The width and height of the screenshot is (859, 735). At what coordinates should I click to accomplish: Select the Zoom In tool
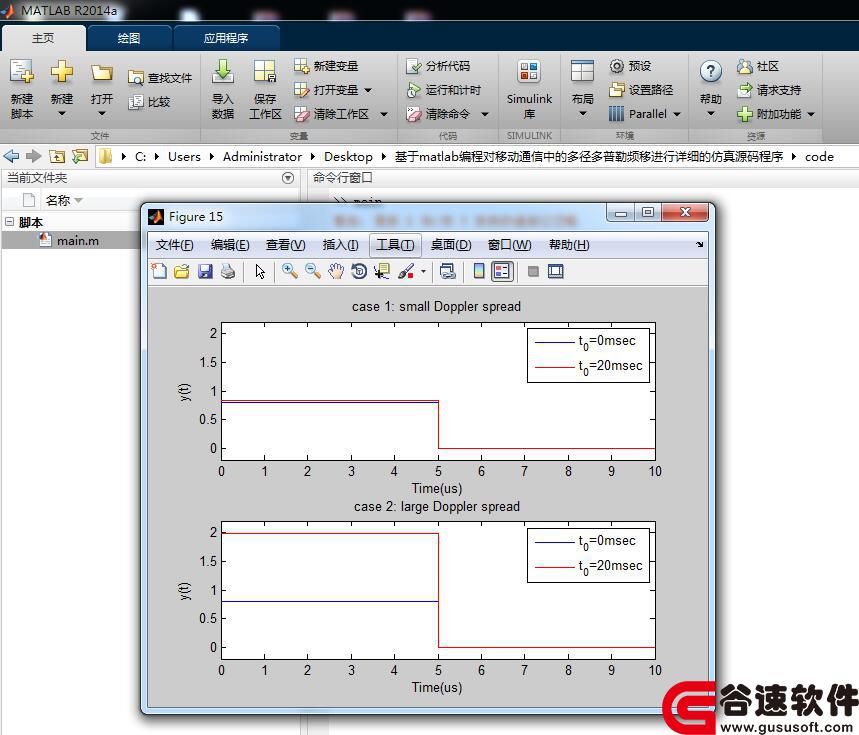289,271
